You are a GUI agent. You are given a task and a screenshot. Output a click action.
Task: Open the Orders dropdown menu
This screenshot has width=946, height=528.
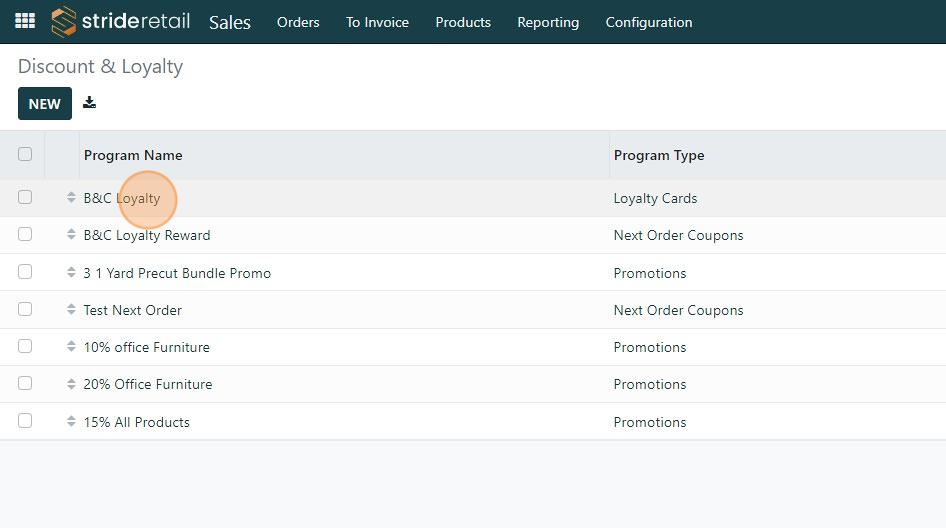coord(298,22)
